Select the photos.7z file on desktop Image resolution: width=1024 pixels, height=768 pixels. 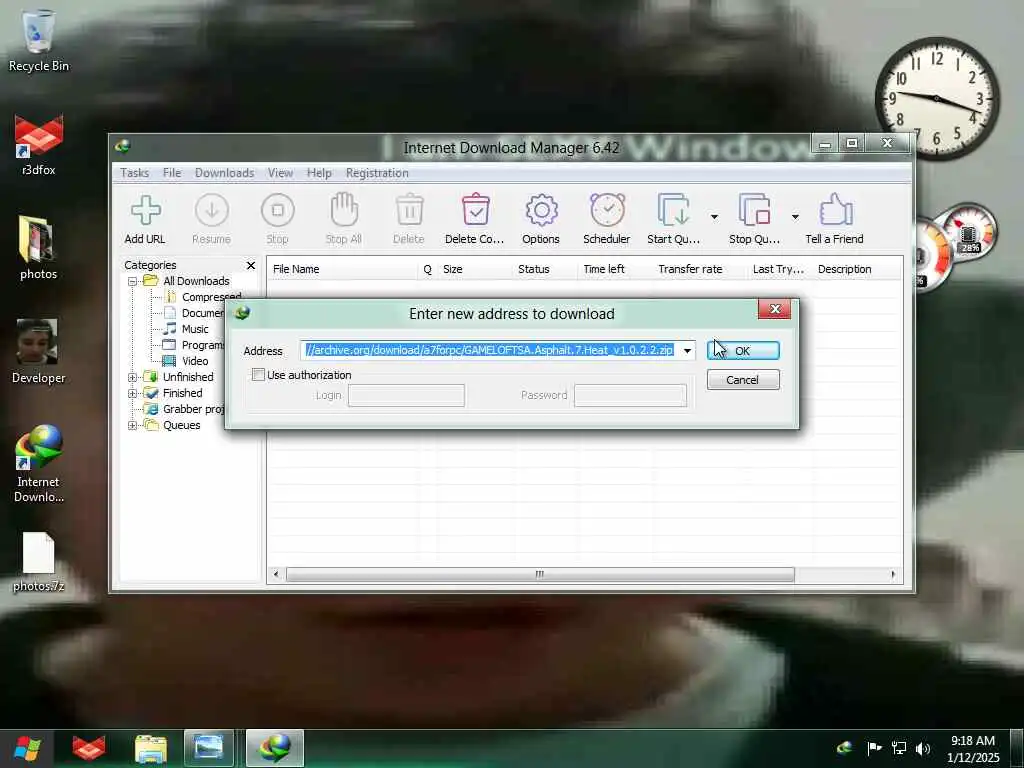(39, 562)
